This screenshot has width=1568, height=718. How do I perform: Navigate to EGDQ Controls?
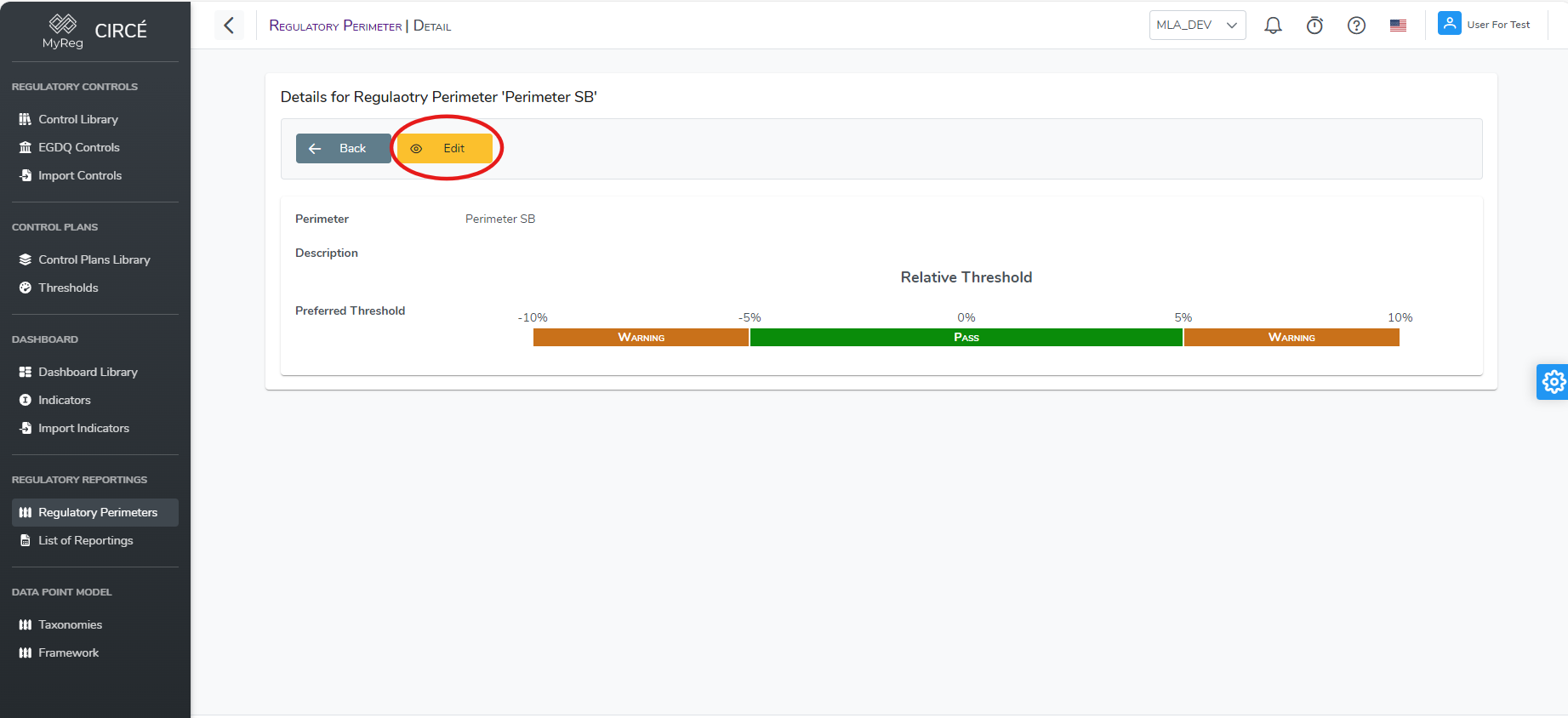[79, 147]
